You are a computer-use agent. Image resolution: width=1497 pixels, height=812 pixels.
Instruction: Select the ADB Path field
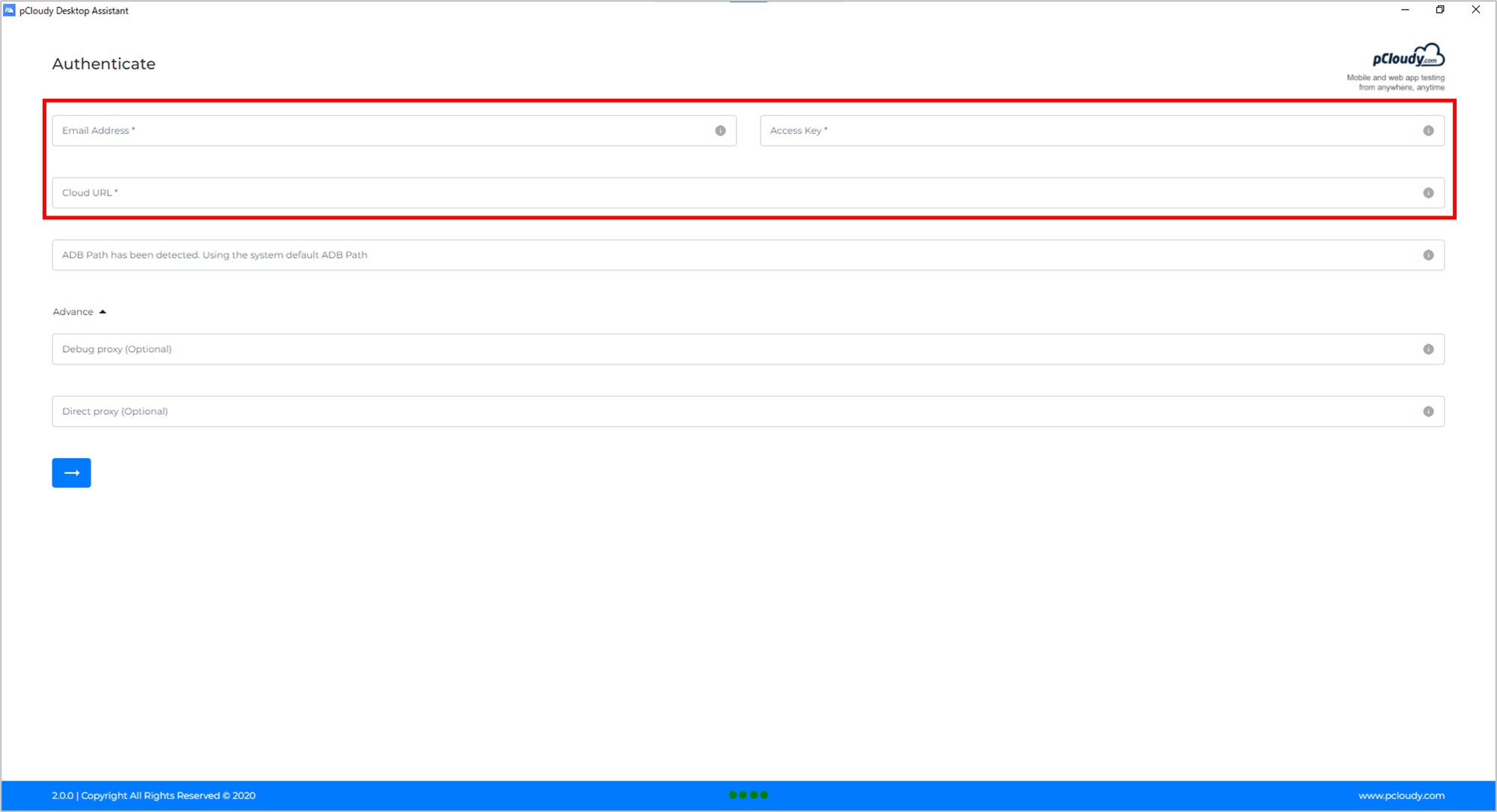point(748,254)
